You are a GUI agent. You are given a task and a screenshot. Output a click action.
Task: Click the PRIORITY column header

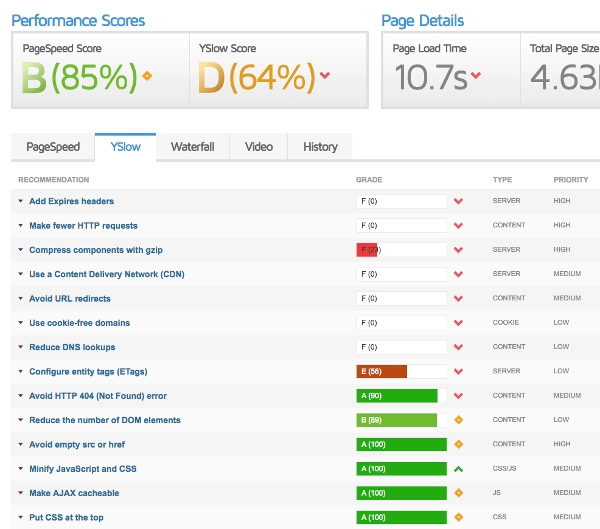[x=571, y=180]
